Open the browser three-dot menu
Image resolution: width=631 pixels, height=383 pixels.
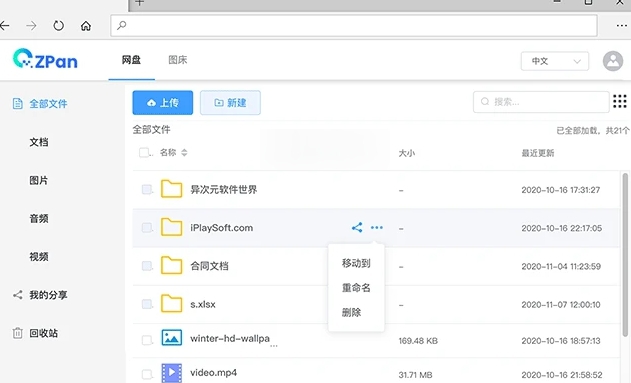point(621,26)
